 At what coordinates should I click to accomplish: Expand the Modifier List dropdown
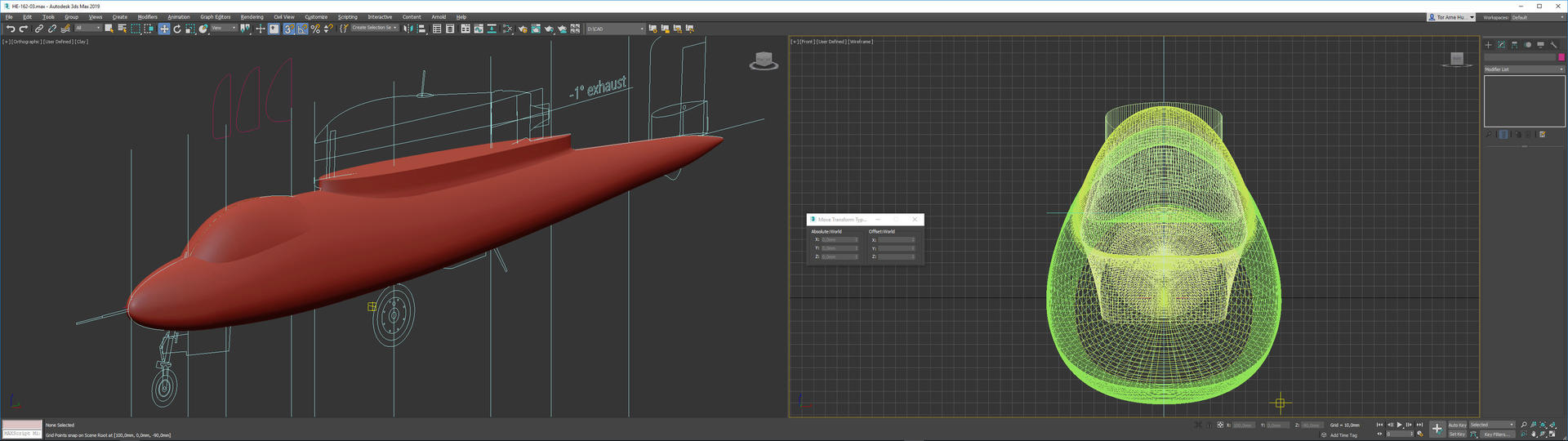point(1523,69)
